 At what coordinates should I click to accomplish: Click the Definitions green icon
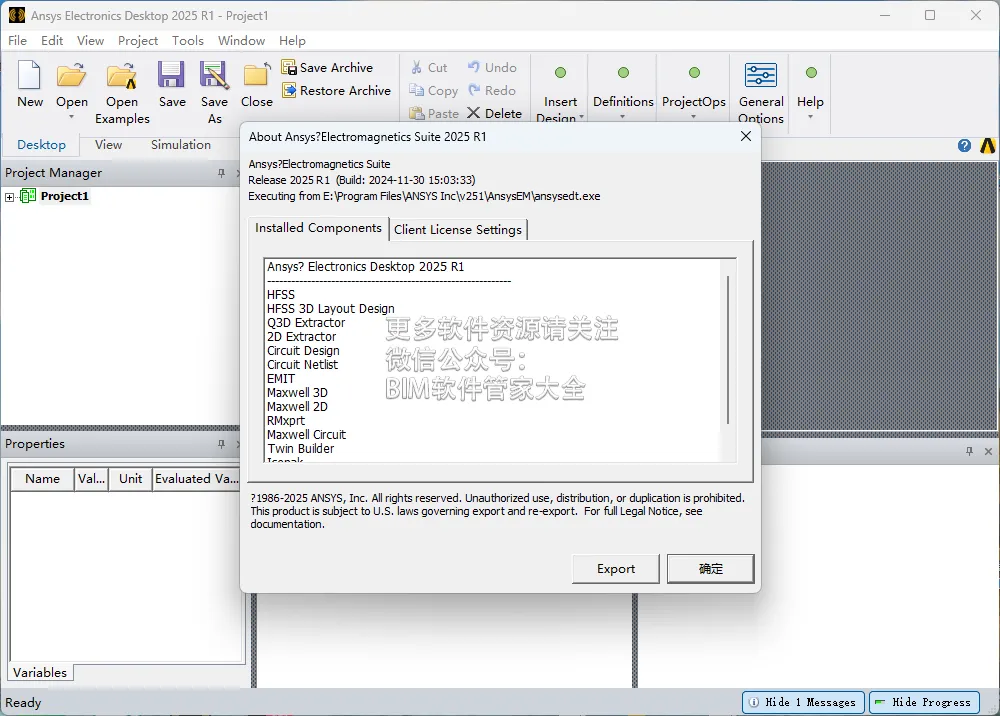623,73
